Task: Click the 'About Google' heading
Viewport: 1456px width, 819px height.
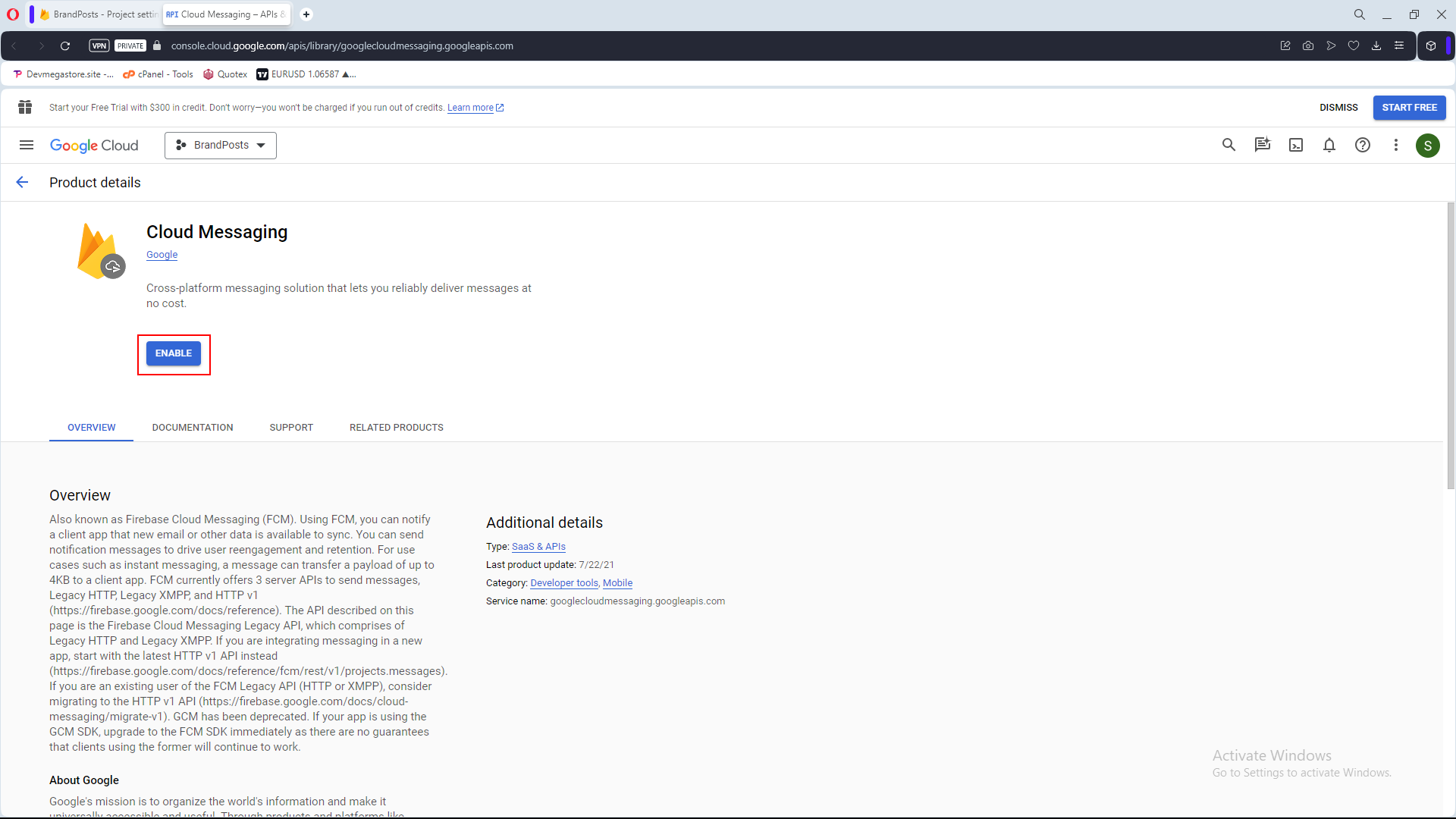Action: tap(84, 780)
